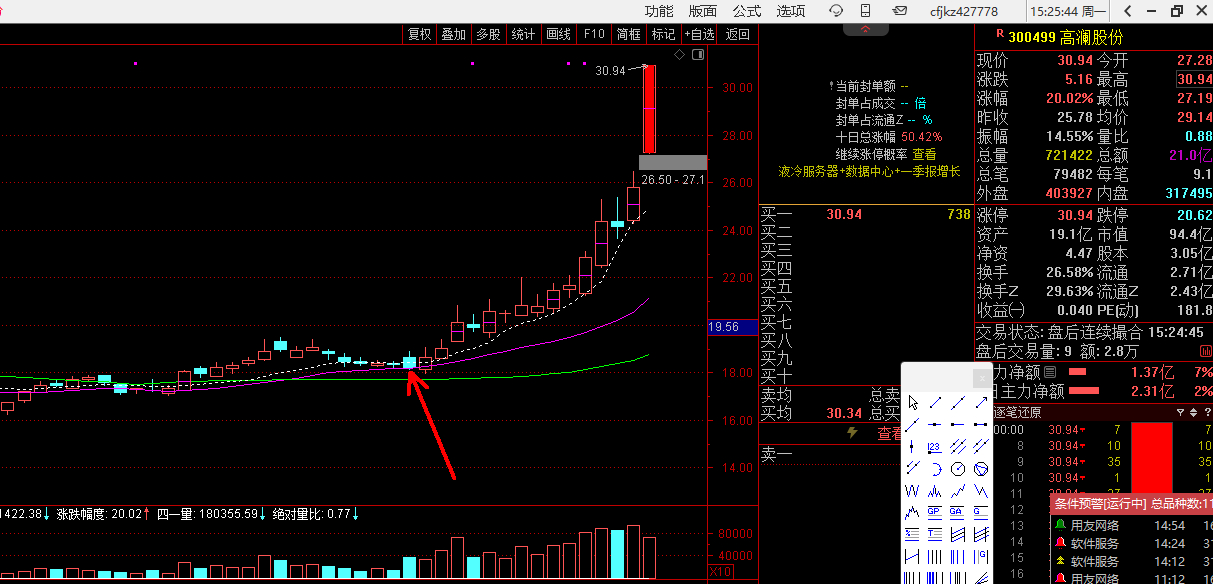Select 软件服务 14:24 alert row

1132,543
